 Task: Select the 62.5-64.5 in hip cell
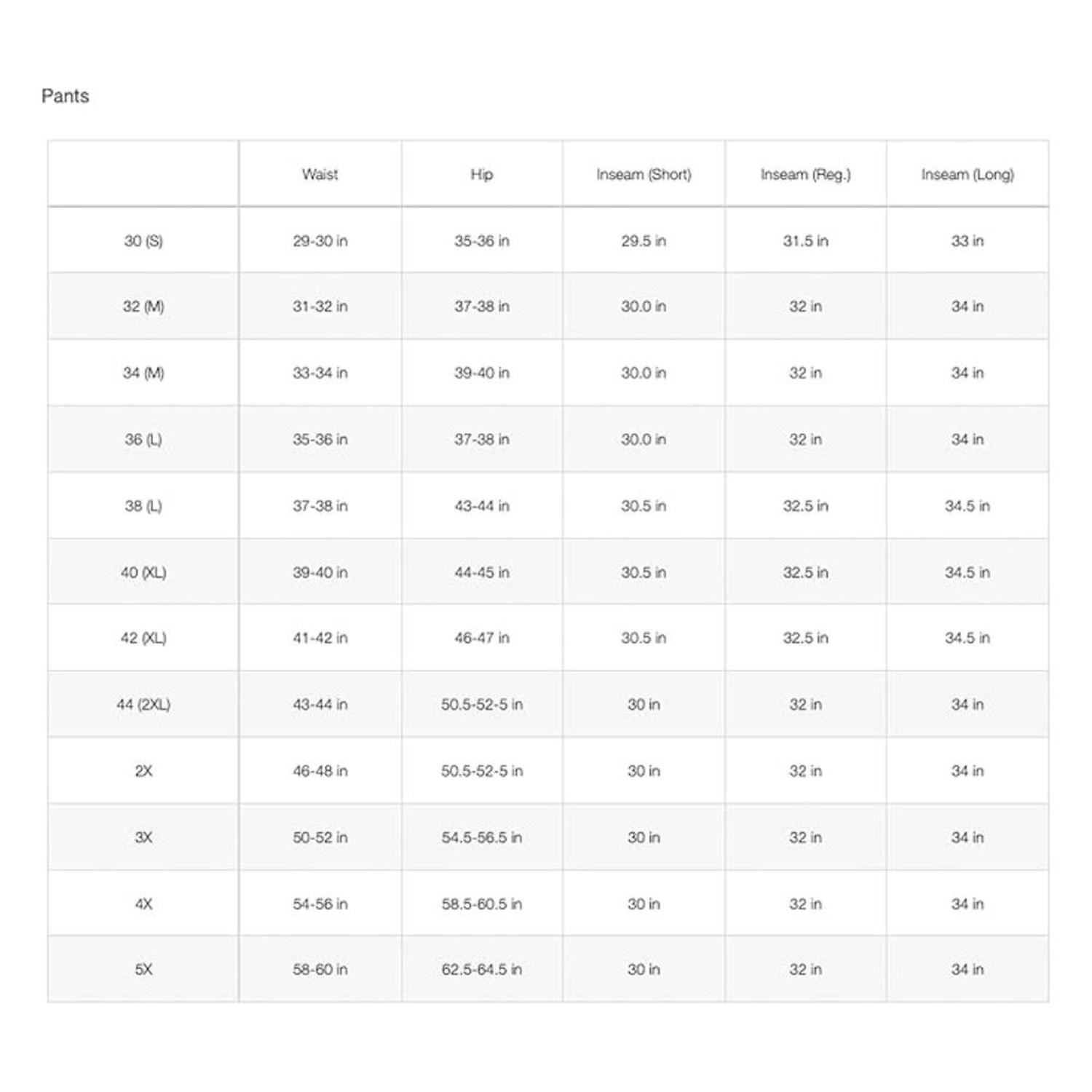[x=481, y=970]
